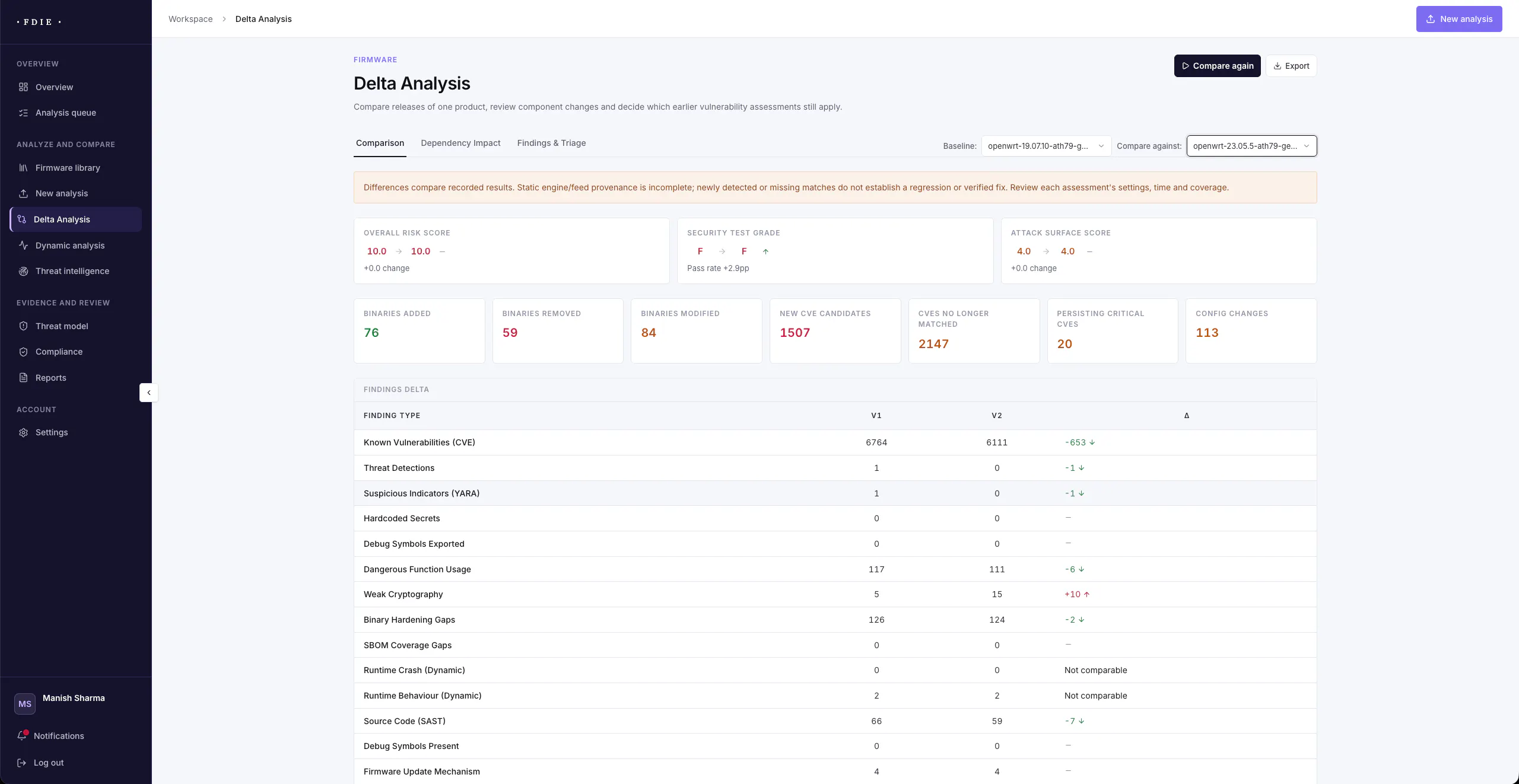
Task: Select the Known Vulnerabilities (CVE) row
Action: [x=835, y=442]
